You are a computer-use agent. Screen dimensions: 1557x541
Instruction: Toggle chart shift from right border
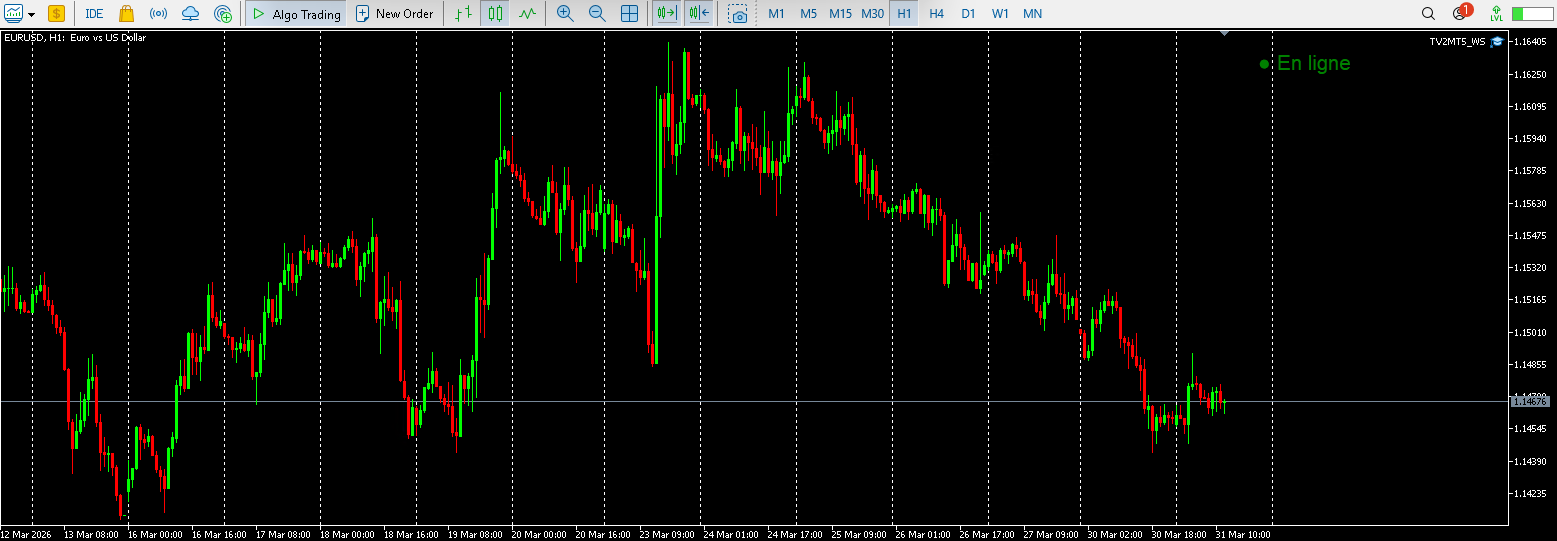[x=699, y=14]
